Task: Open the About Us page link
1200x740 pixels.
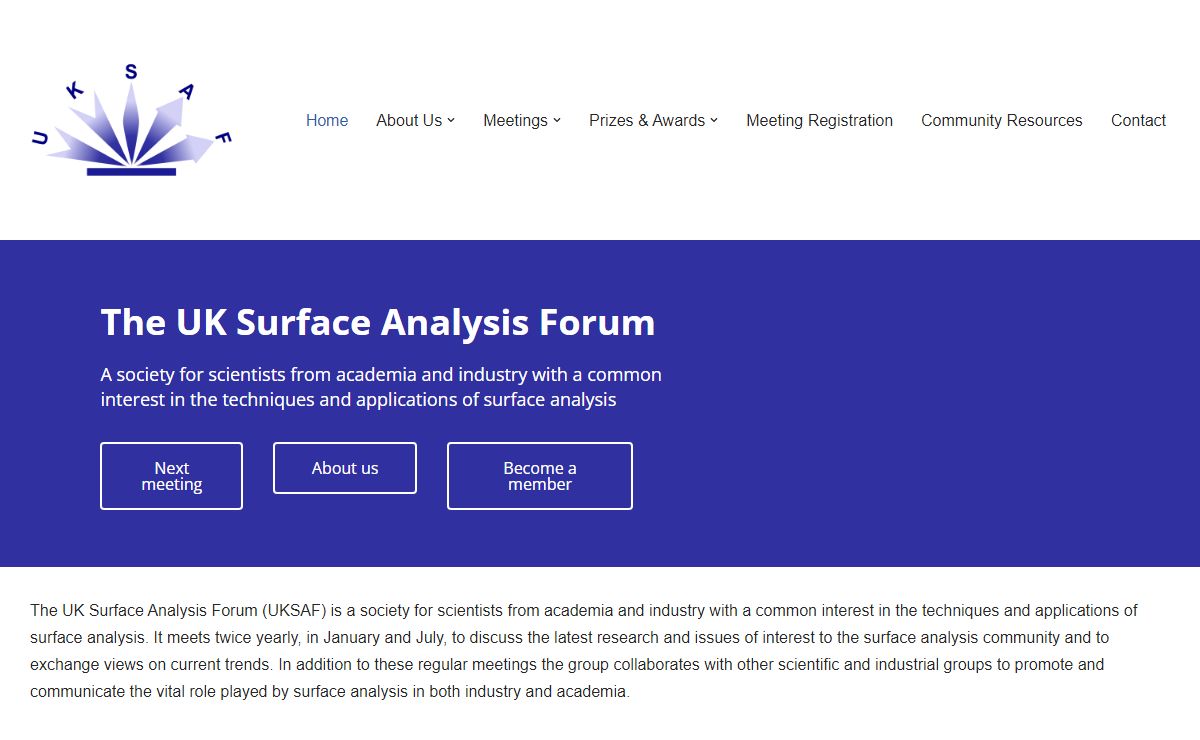Action: 409,120
